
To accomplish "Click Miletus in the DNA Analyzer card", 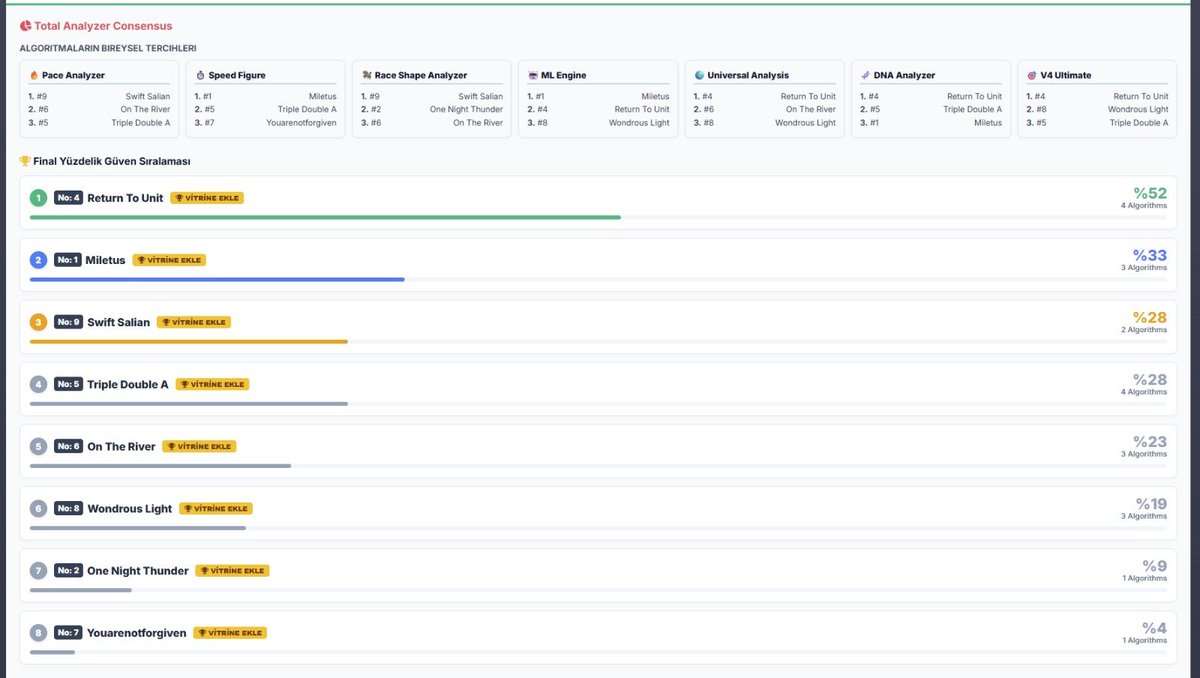I will (988, 123).
